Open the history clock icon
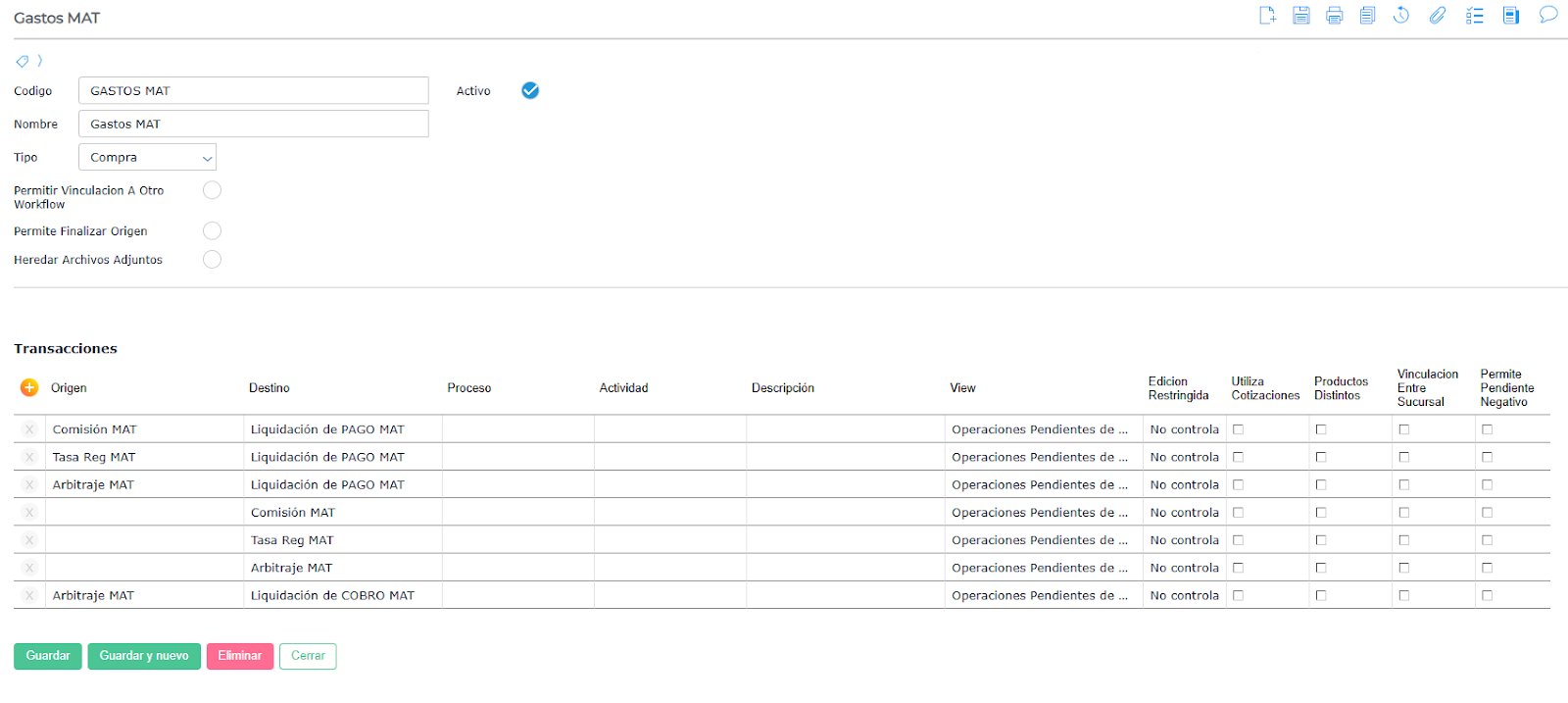1568x703 pixels. (x=1401, y=15)
